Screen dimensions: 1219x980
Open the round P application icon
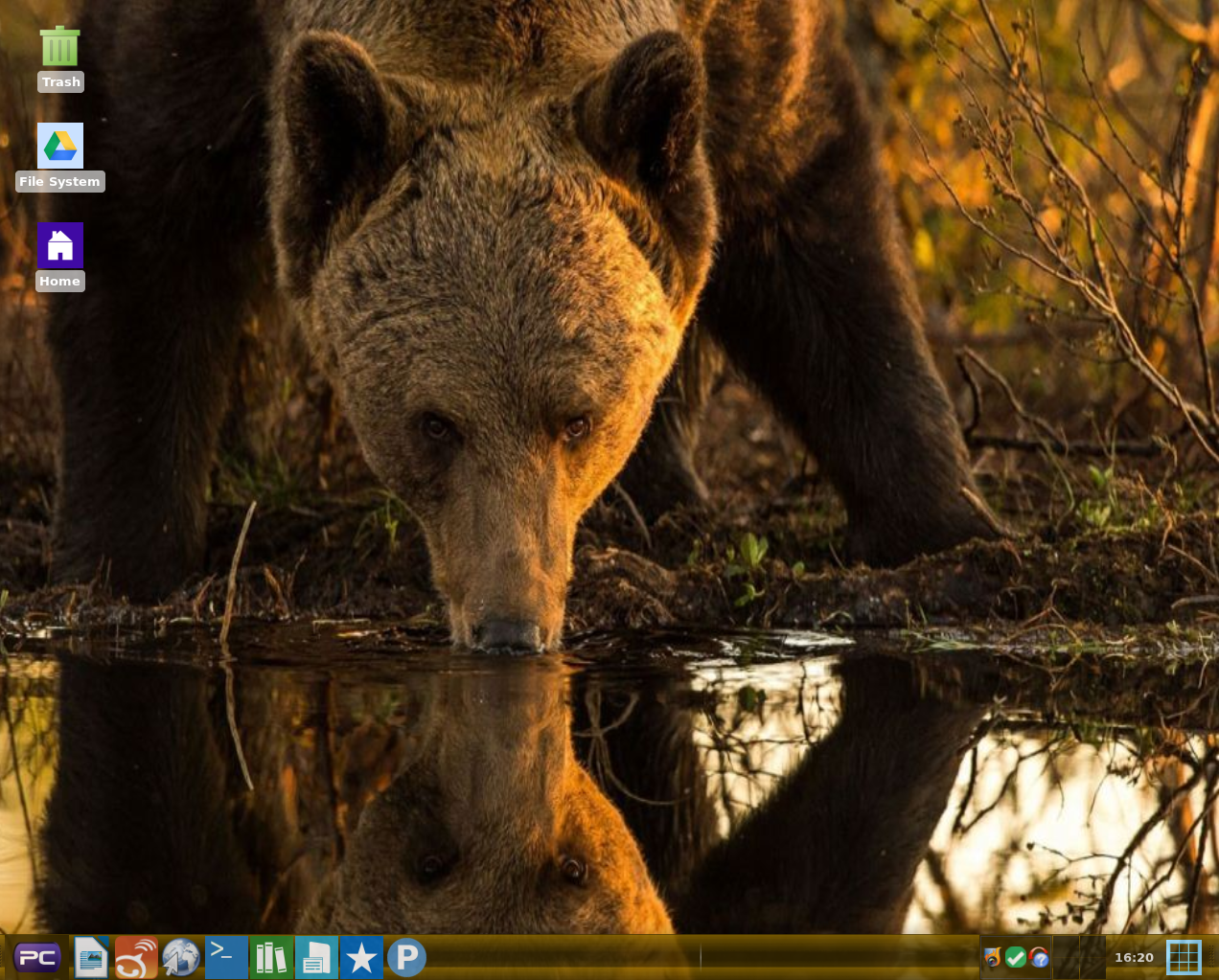pyautogui.click(x=406, y=957)
